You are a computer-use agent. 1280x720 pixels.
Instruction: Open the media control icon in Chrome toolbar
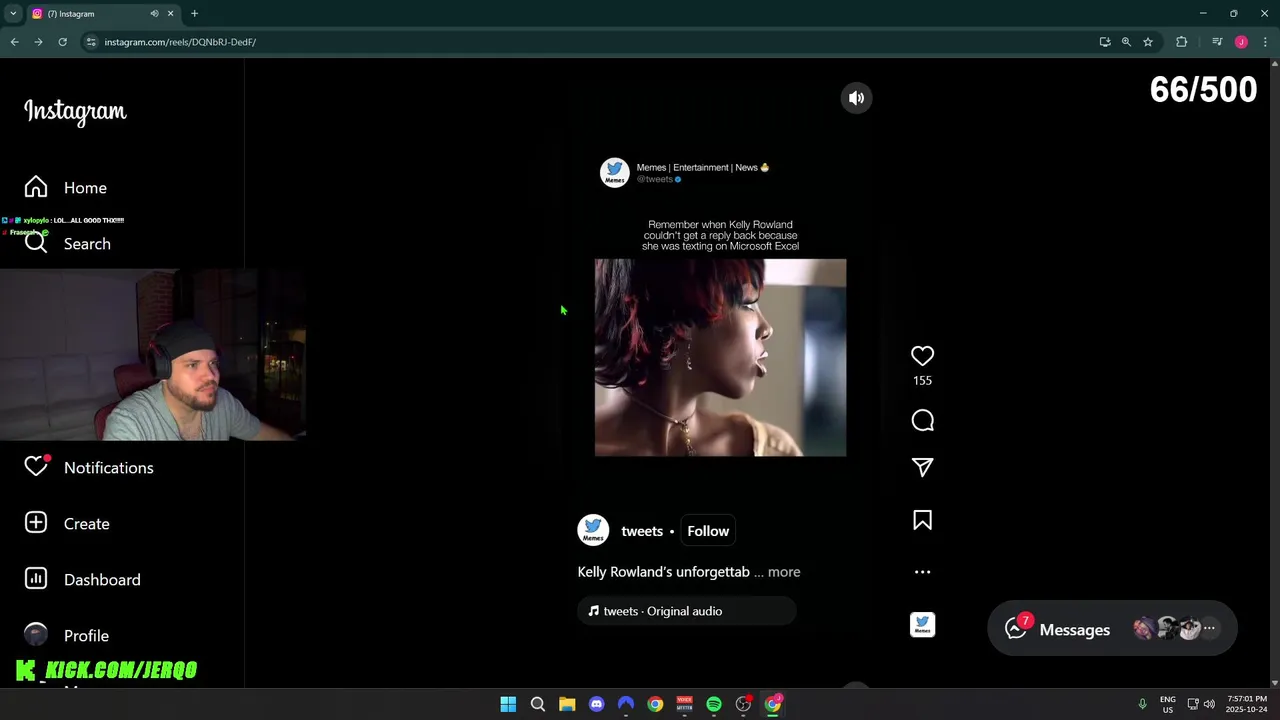1217,42
